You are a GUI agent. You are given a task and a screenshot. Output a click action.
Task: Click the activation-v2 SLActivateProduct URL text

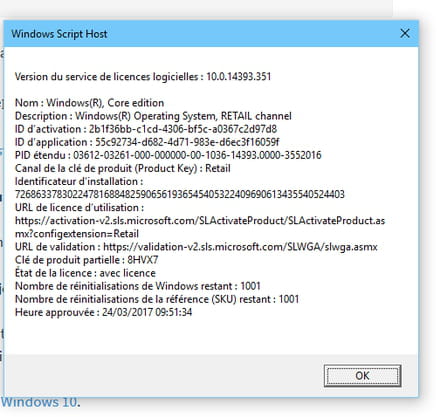200,227
